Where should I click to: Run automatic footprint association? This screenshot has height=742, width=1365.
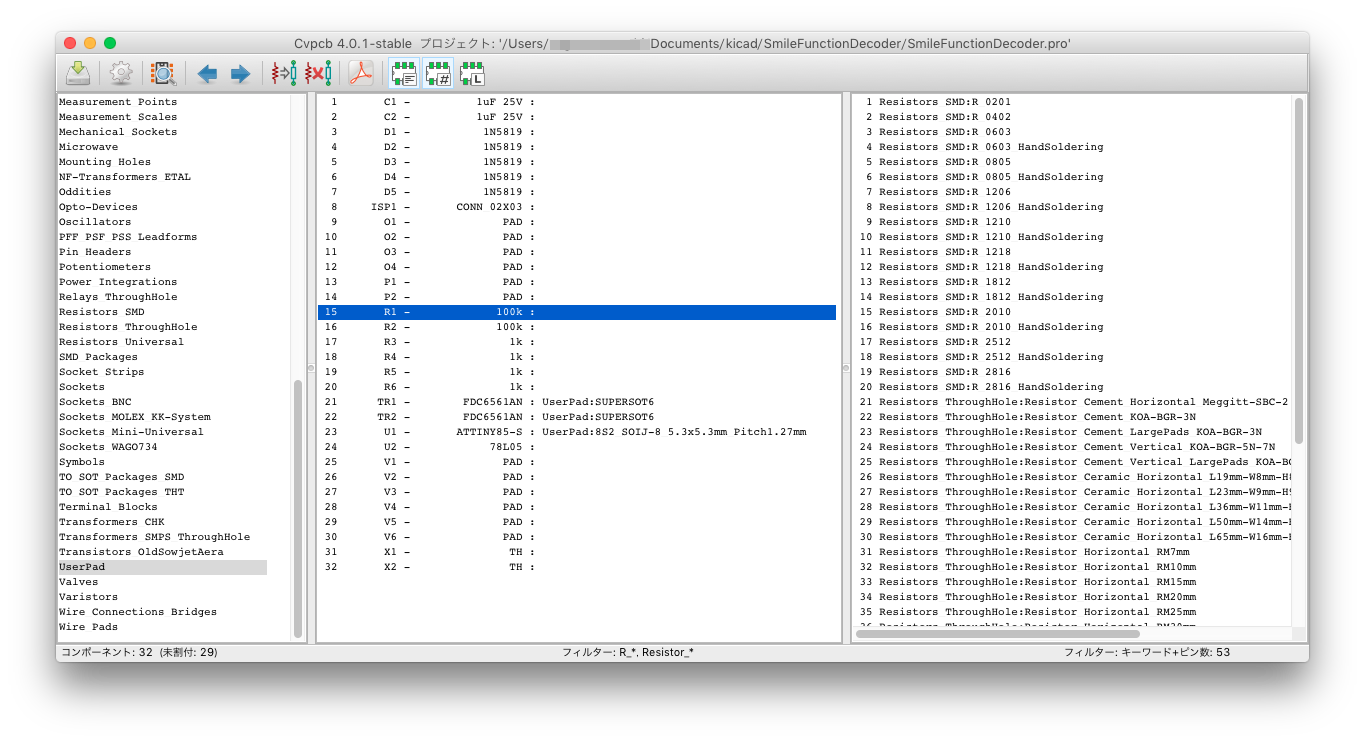coord(284,73)
